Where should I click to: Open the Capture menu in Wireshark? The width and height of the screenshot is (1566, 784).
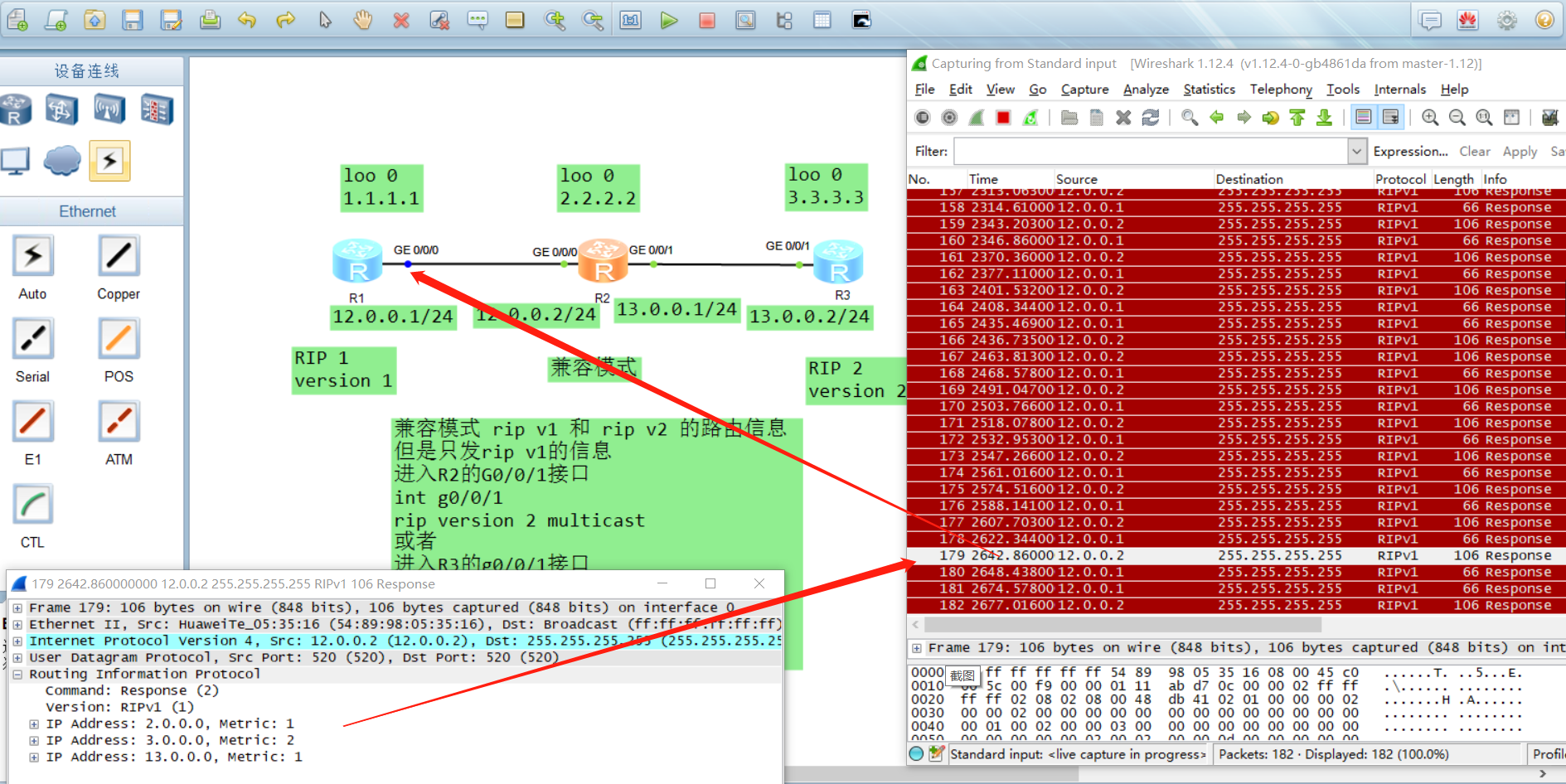(x=1084, y=89)
